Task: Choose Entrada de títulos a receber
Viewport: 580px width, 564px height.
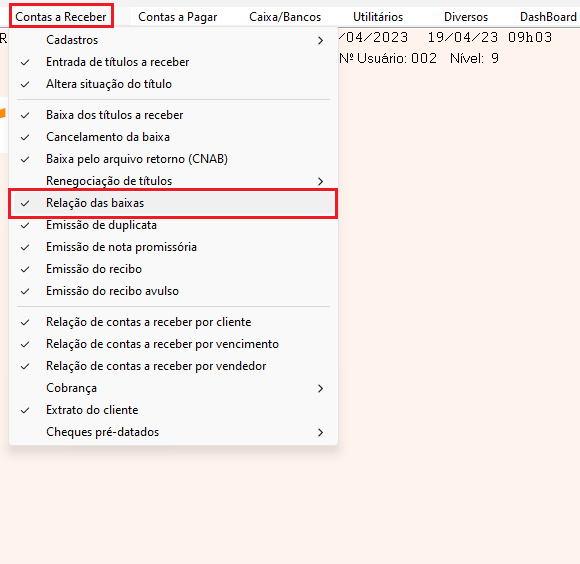Action: pos(173,62)
